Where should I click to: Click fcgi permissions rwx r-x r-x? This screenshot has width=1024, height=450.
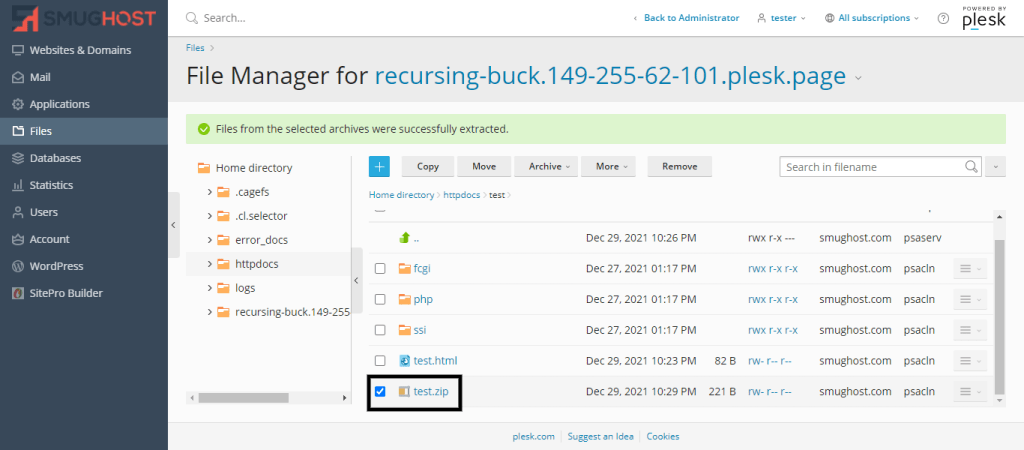point(773,268)
